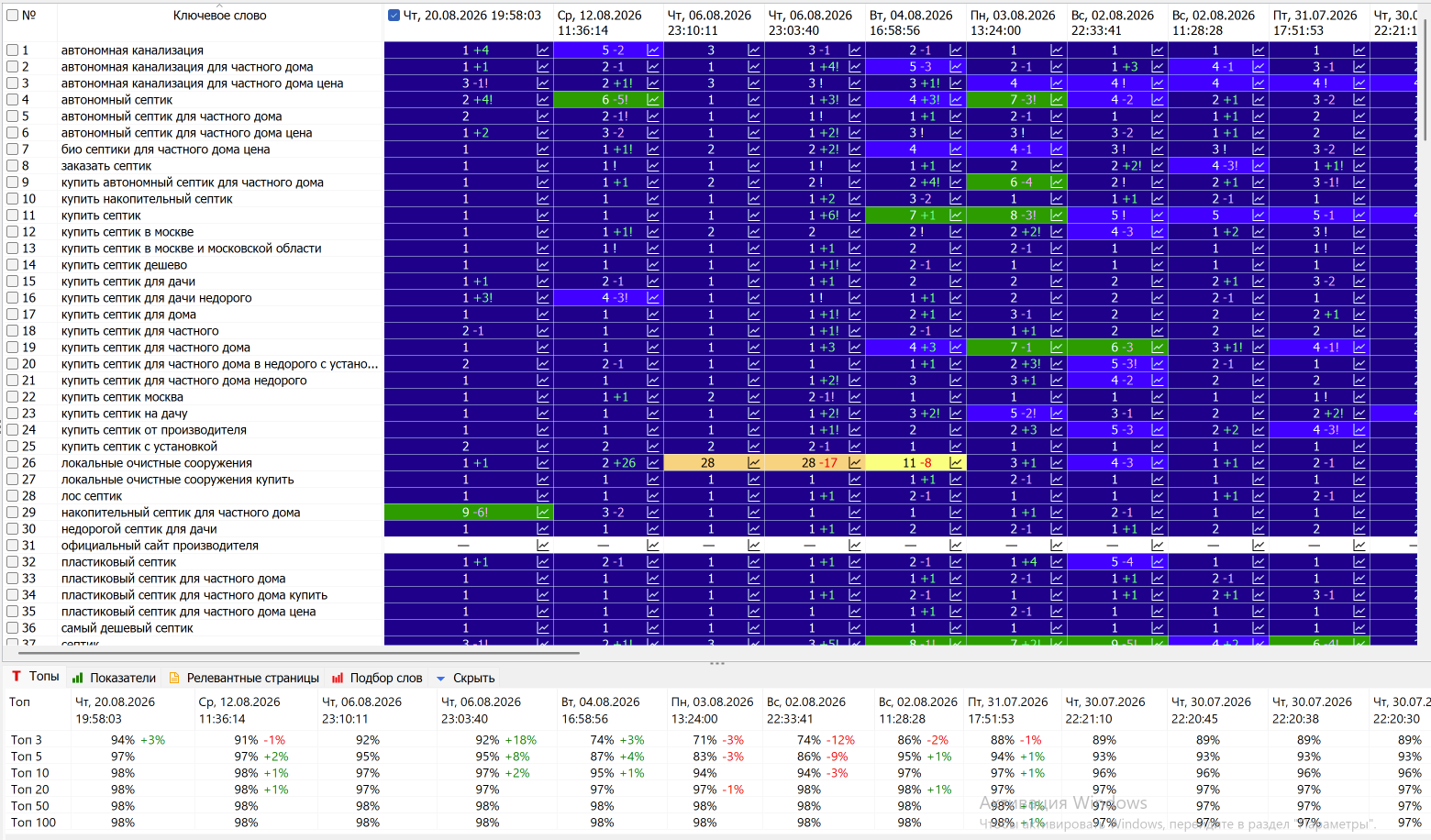Open chart icon for 'недорогой септик для дачи' in 04.08.2026 column
1431x840 pixels.
(956, 529)
